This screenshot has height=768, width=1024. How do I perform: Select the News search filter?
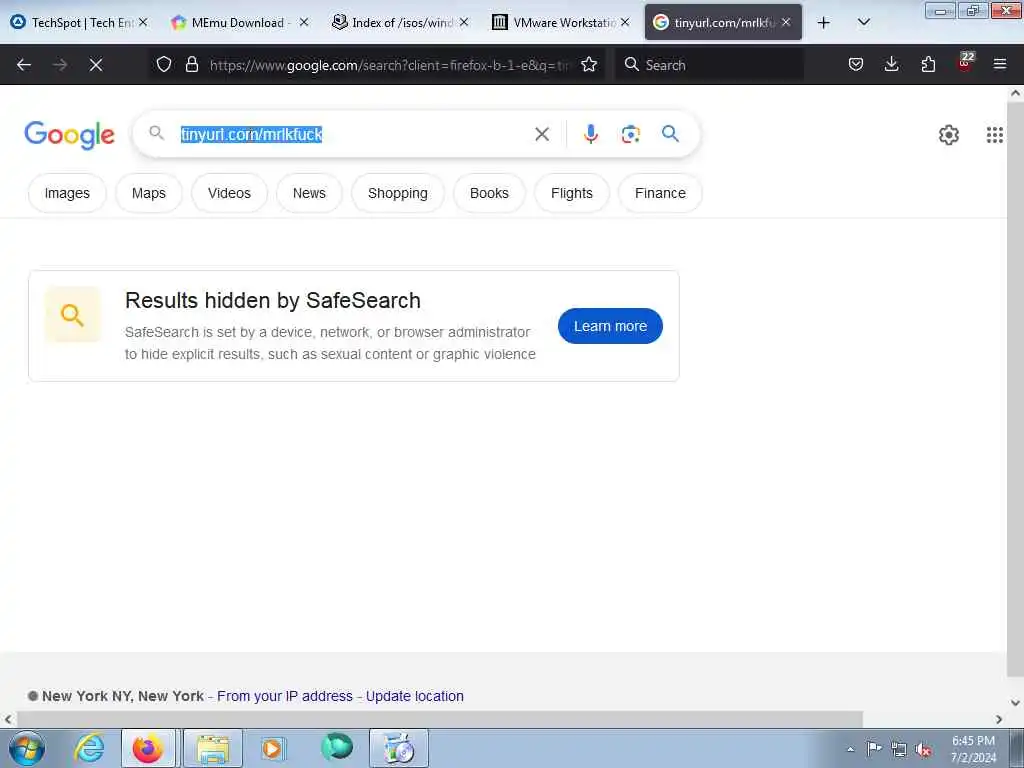[x=309, y=193]
